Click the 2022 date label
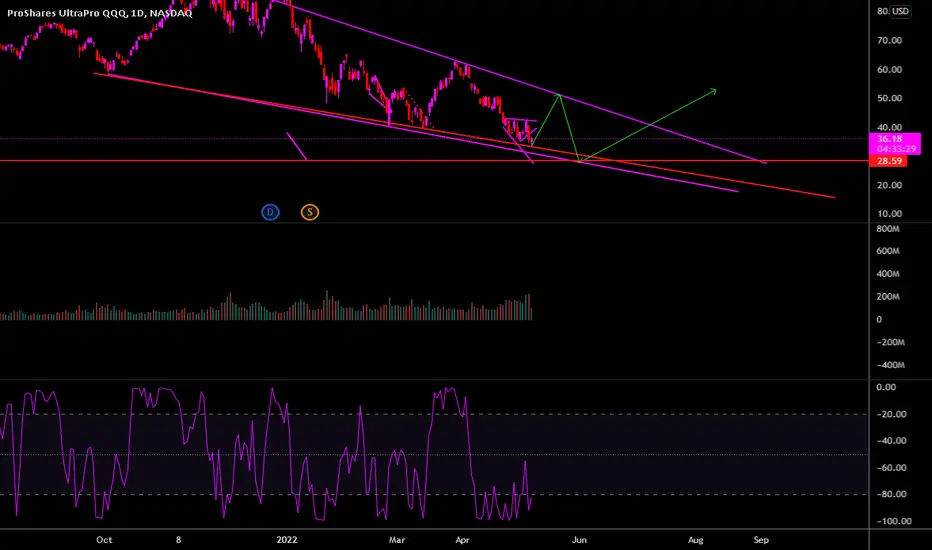 click(x=286, y=540)
